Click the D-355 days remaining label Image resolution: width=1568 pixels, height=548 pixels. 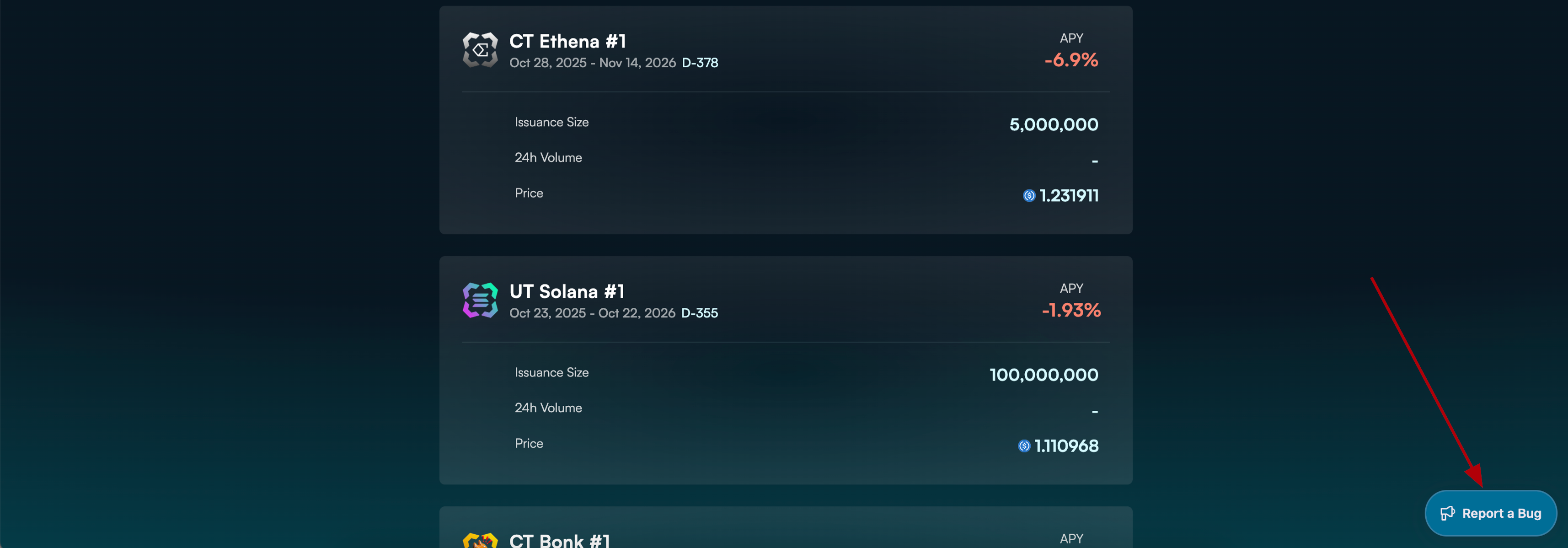coord(699,313)
